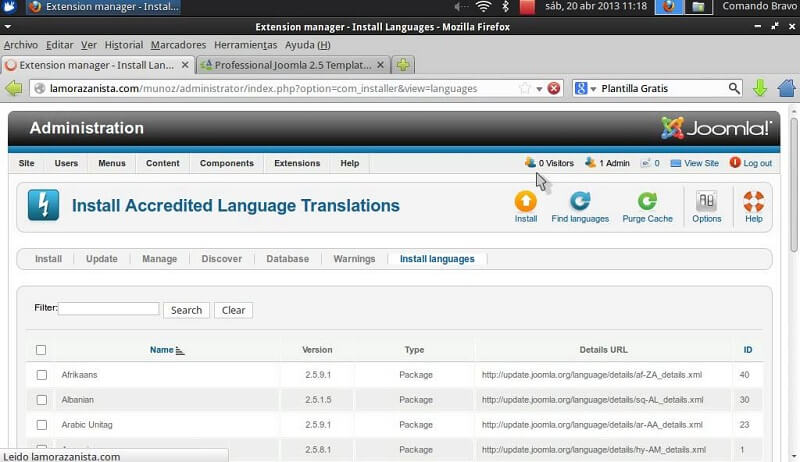Click the Purge Cache icon
The height and width of the screenshot is (462, 800).
647,201
